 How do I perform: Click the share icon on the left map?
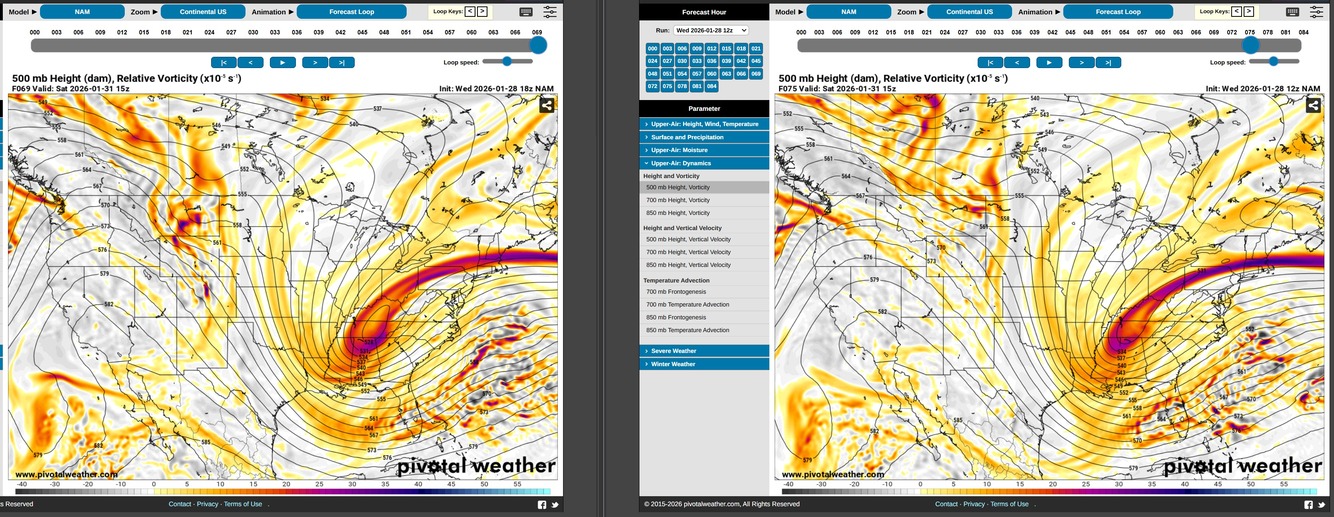click(x=547, y=104)
